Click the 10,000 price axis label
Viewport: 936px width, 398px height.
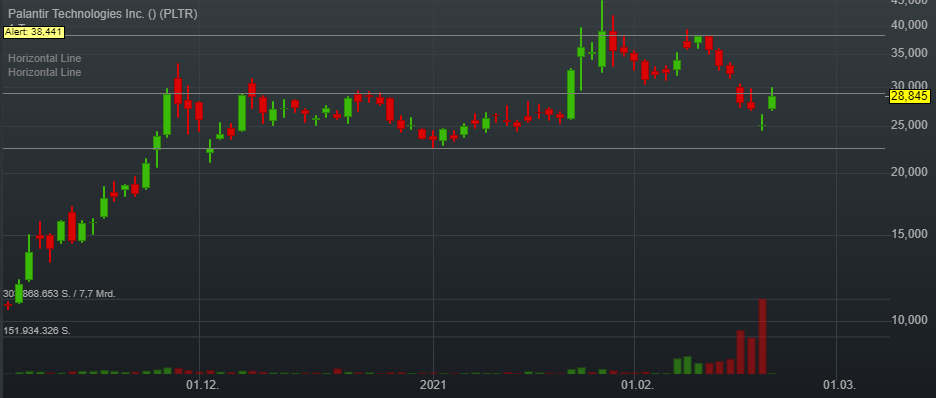[x=910, y=320]
